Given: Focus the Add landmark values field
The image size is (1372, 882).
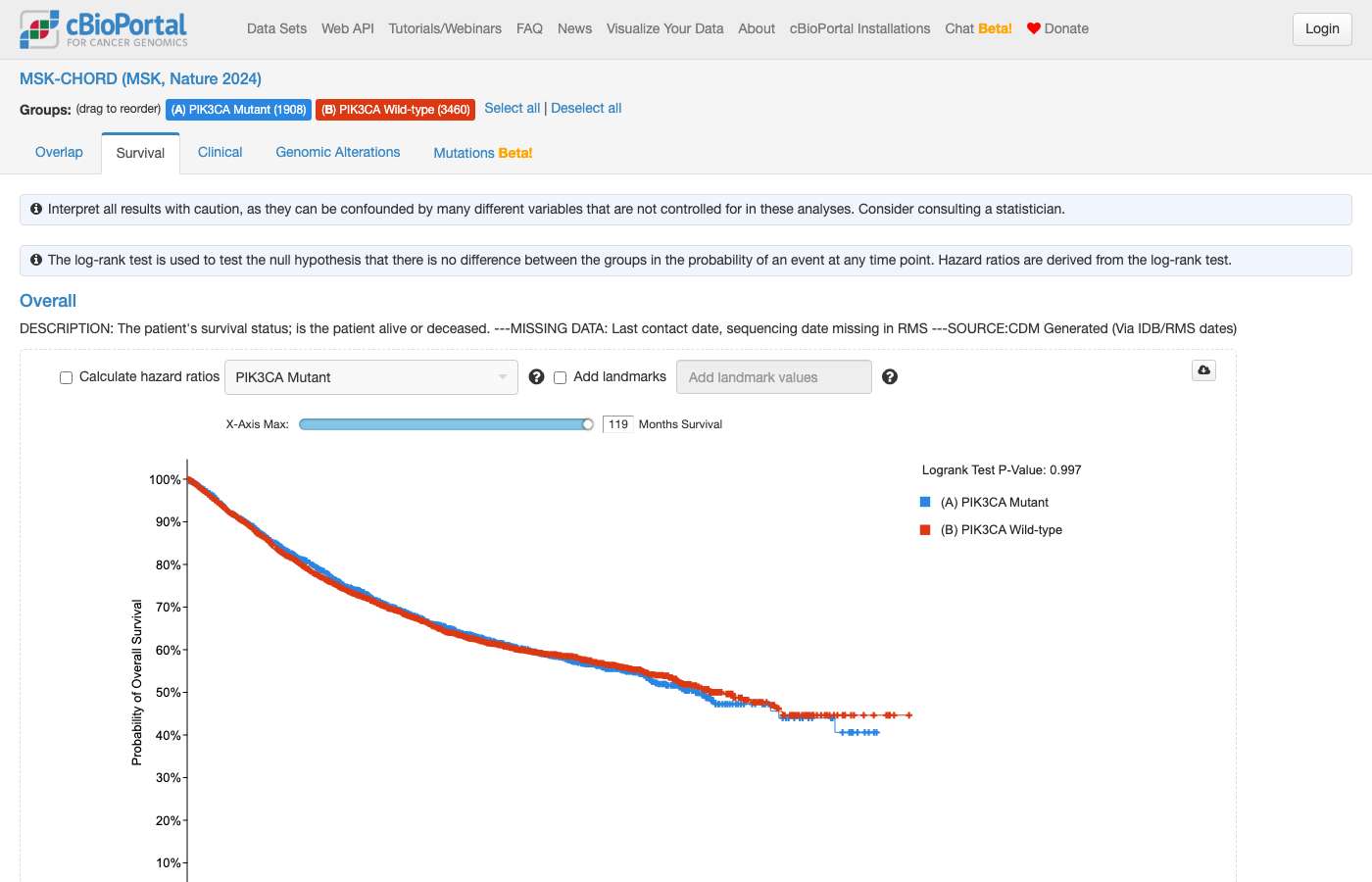Looking at the screenshot, I should coord(774,377).
